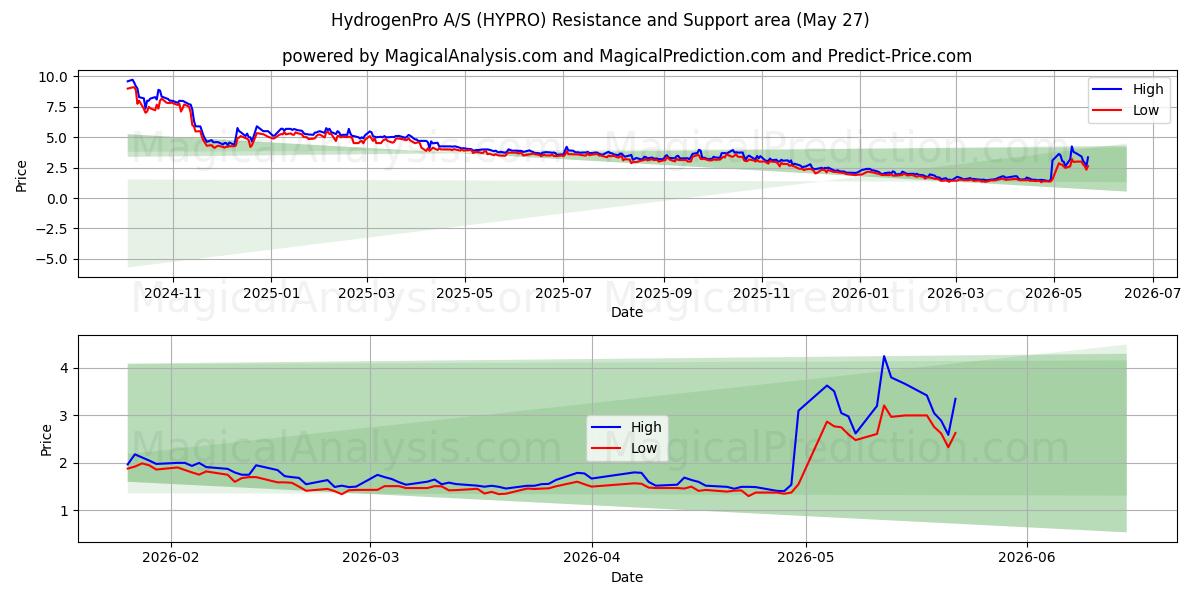The image size is (1200, 600).
Task: Click the 2025-09 date tick in top chart
Action: tap(662, 294)
